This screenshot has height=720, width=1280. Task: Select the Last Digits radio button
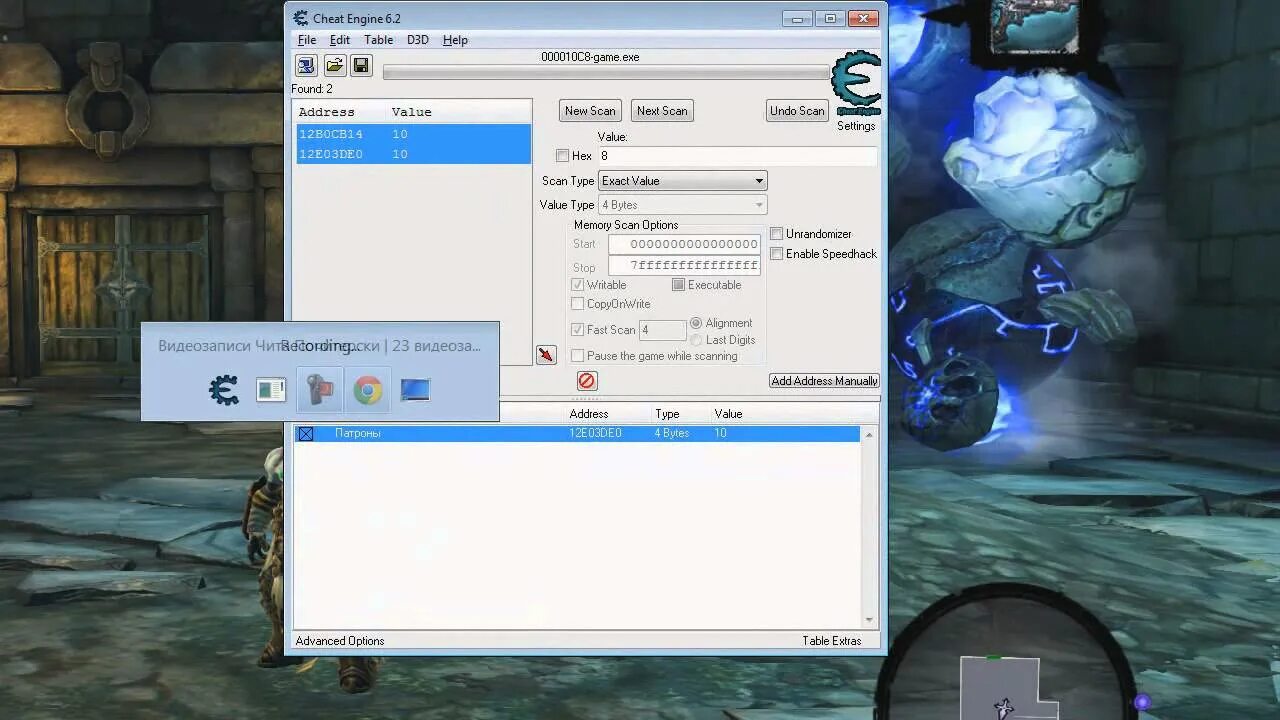696,340
